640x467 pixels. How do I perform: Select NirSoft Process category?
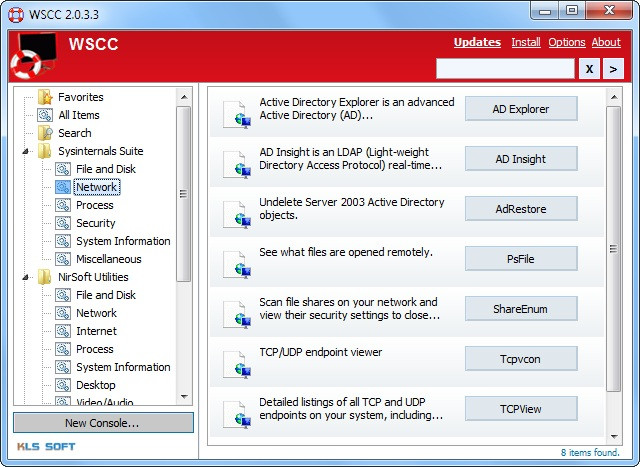(95, 349)
